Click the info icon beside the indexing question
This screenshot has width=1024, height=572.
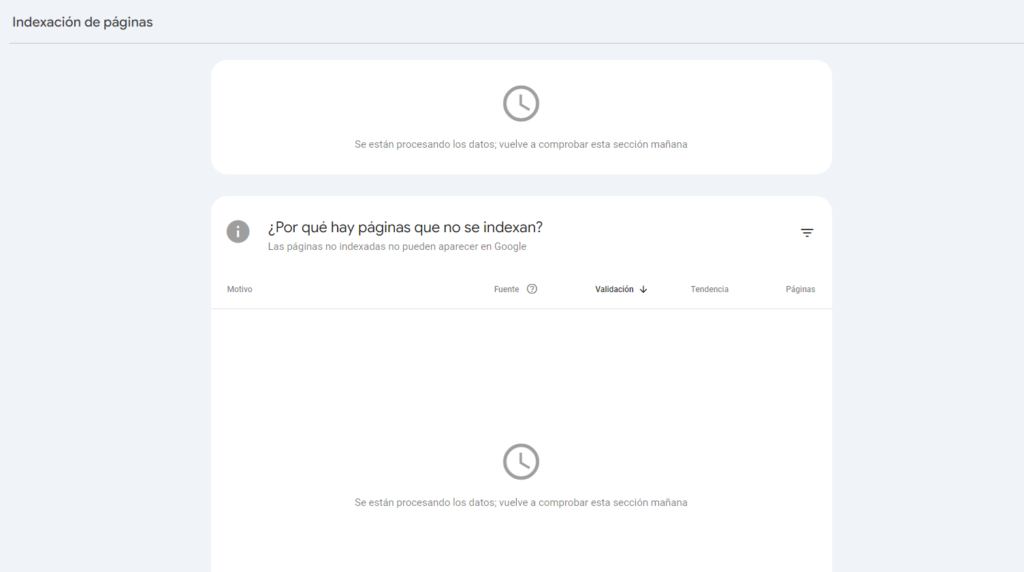click(238, 232)
